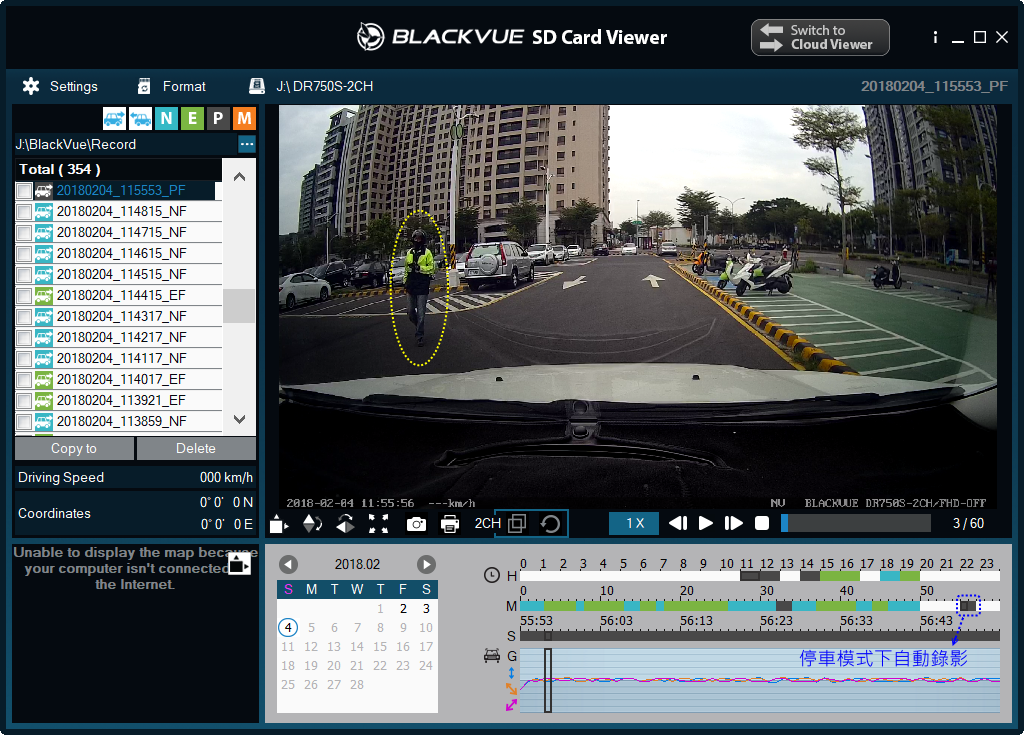Change the 1X playback speed
The image size is (1024, 735).
point(635,523)
